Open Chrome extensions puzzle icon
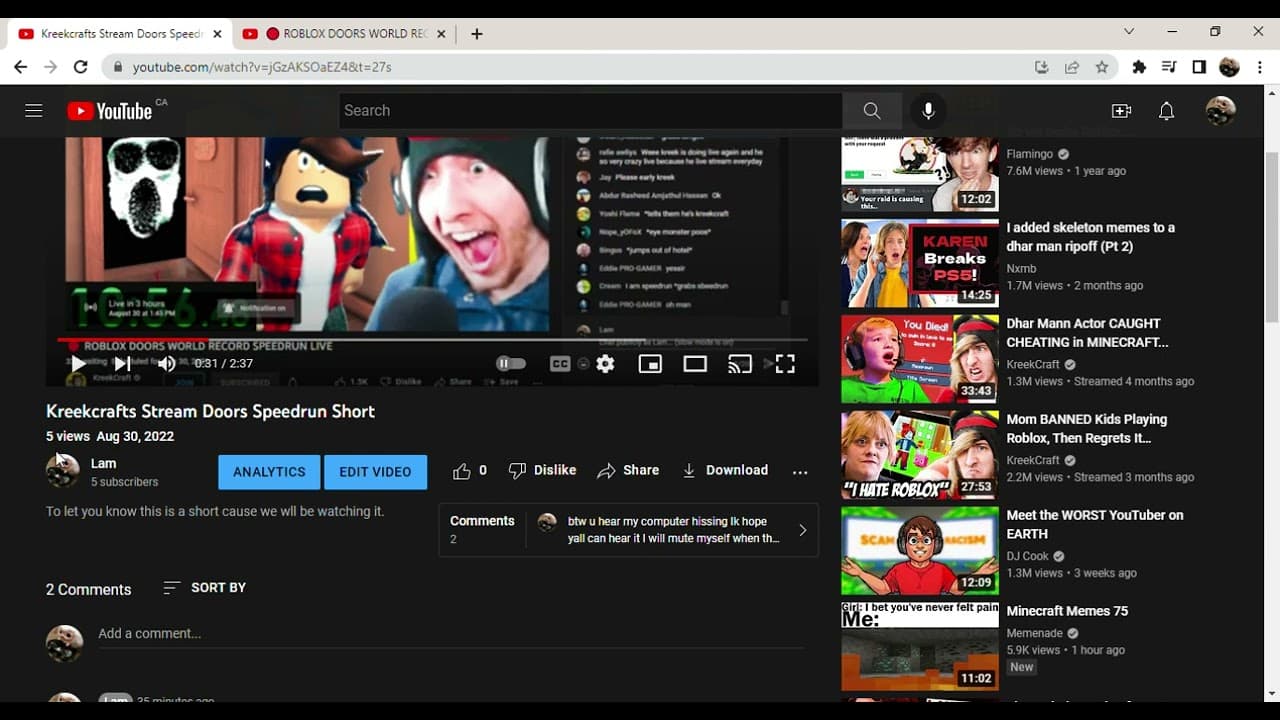1280x720 pixels. [1139, 67]
